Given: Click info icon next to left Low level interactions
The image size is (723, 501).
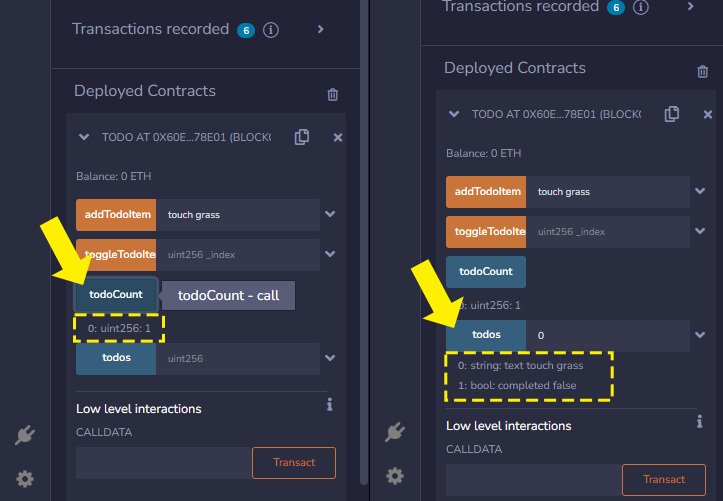Looking at the screenshot, I should click(329, 405).
